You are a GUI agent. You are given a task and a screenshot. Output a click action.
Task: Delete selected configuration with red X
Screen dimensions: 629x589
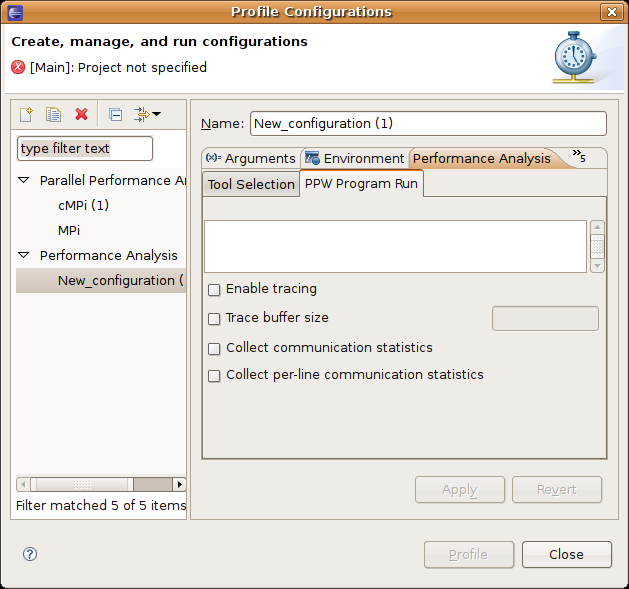click(81, 115)
